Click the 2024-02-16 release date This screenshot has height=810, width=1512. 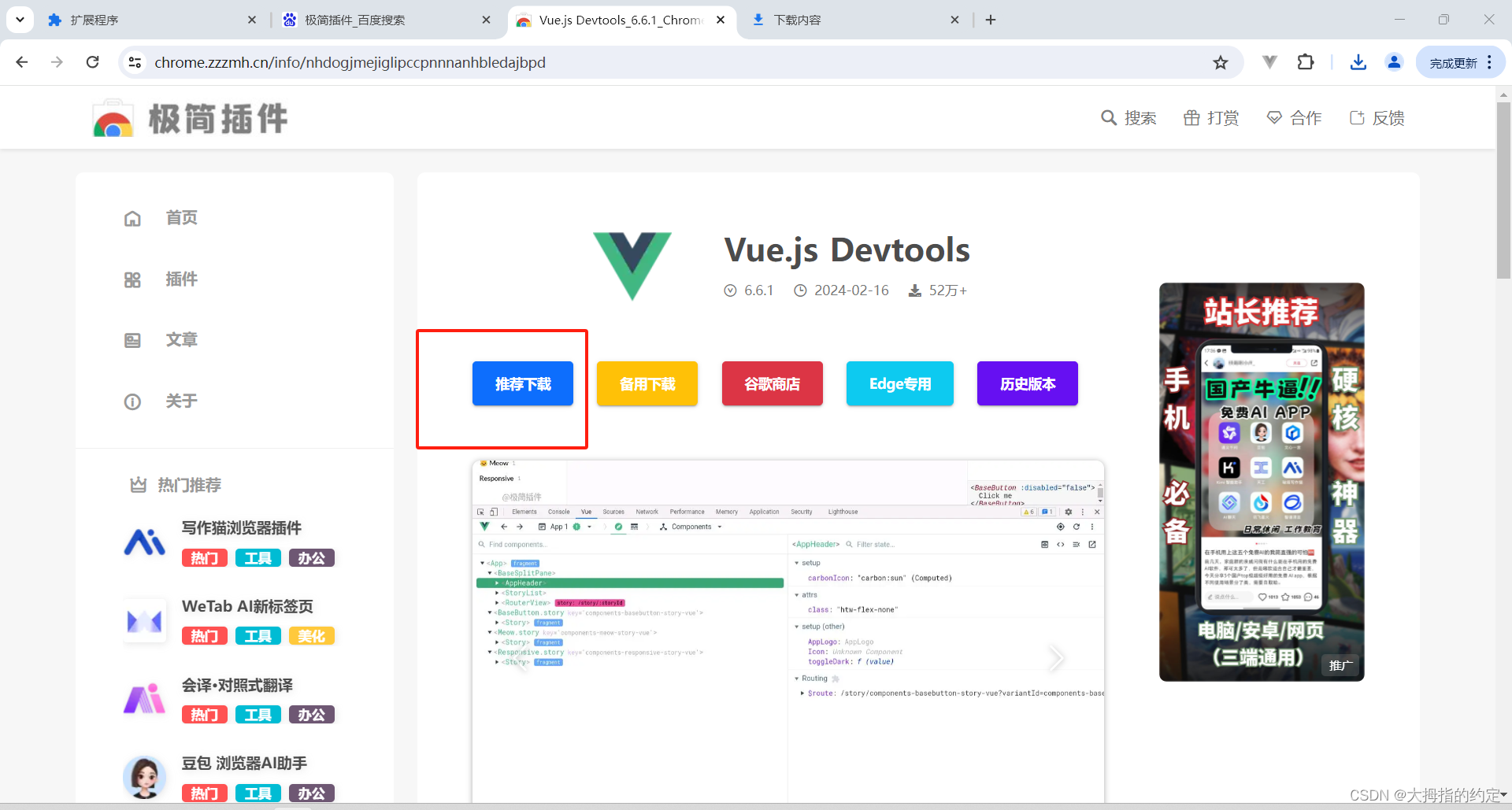pos(851,290)
